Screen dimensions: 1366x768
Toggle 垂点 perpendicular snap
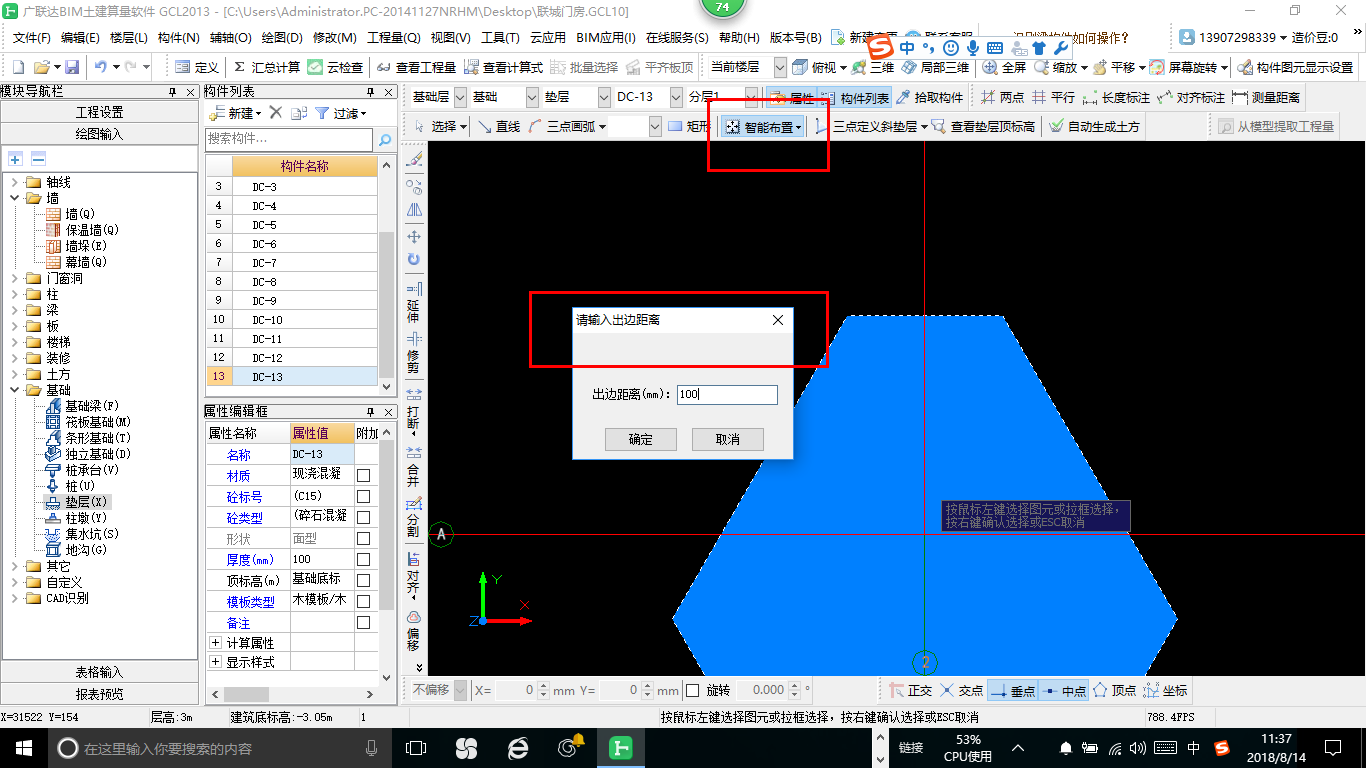coord(1012,690)
